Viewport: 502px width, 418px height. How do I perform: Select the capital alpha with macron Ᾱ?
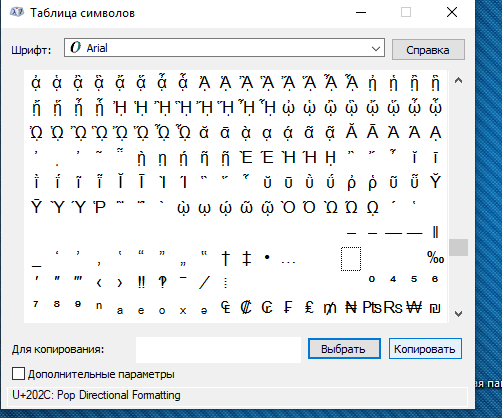tap(372, 131)
